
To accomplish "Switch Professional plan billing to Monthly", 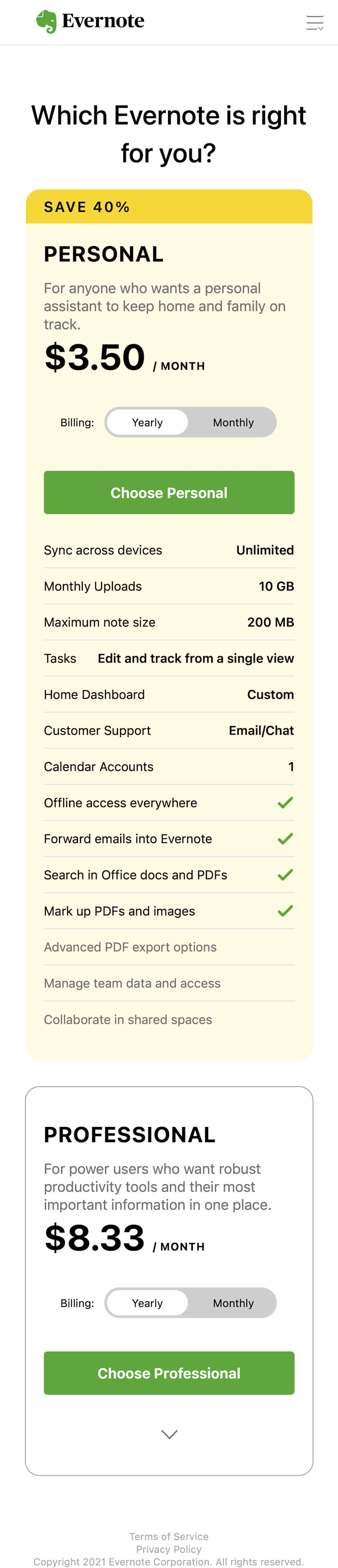I will [233, 1303].
